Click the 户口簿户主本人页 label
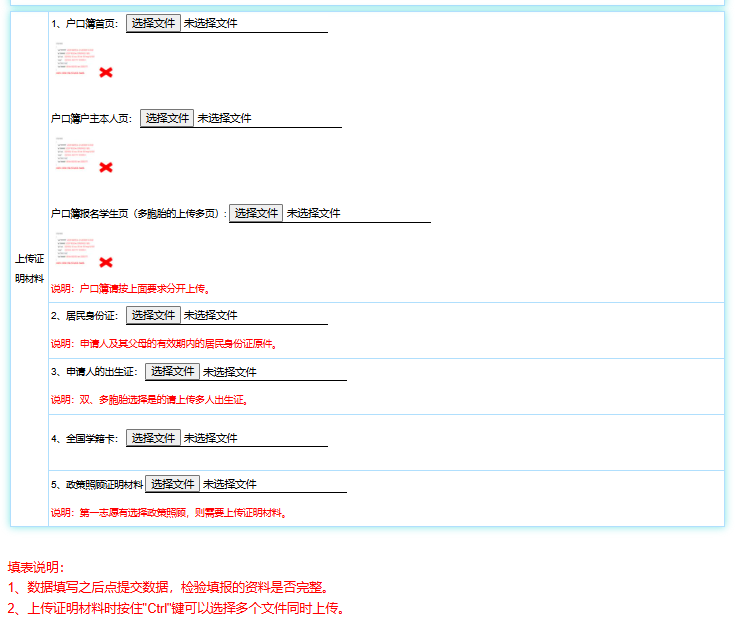 coord(91,119)
